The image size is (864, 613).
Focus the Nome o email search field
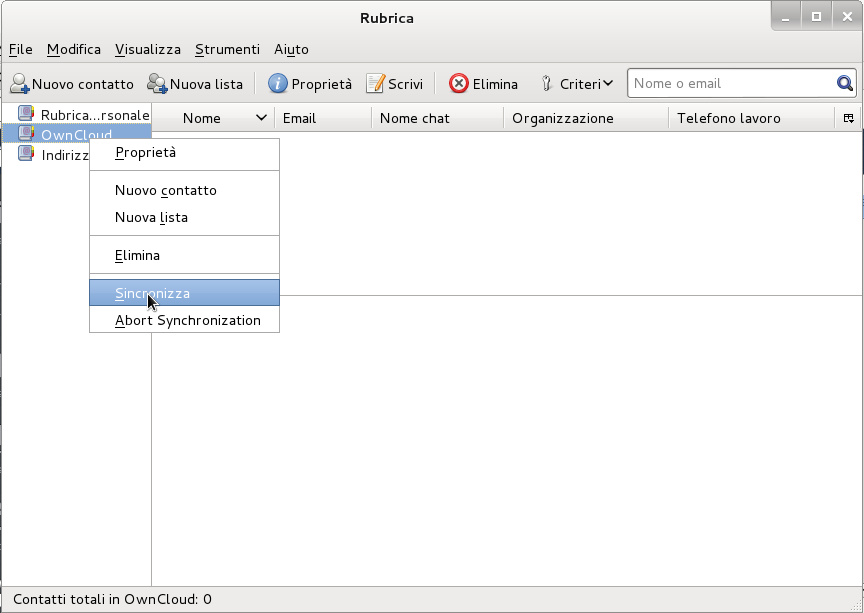click(x=730, y=84)
